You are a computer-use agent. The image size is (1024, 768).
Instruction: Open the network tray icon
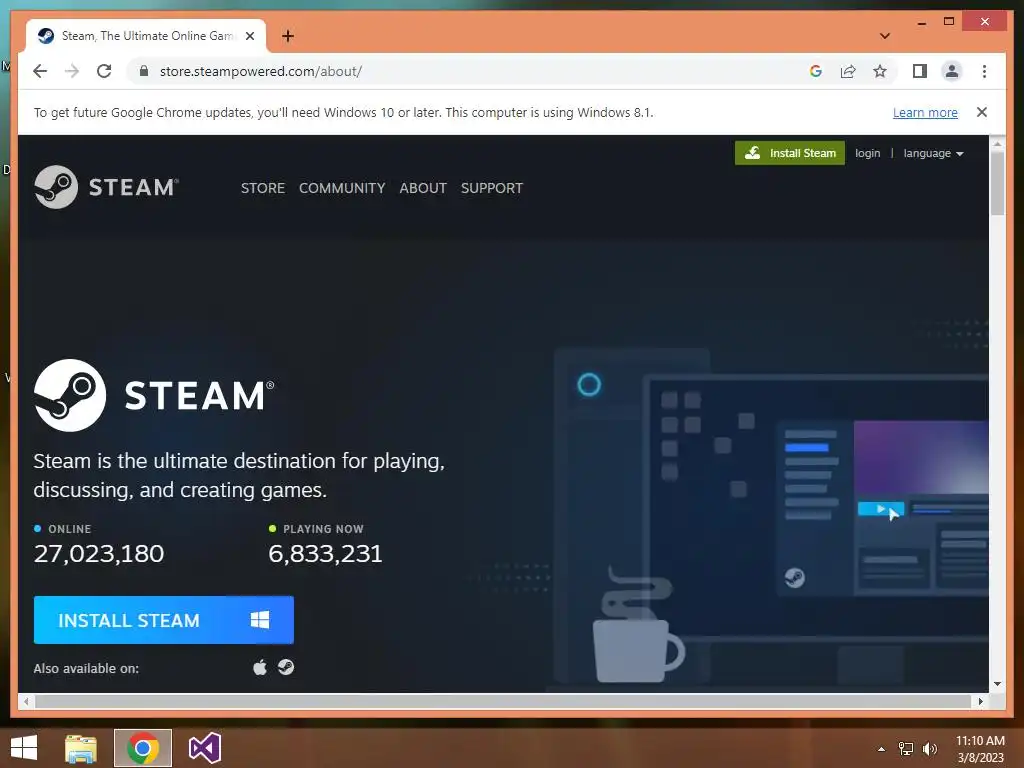pos(906,748)
